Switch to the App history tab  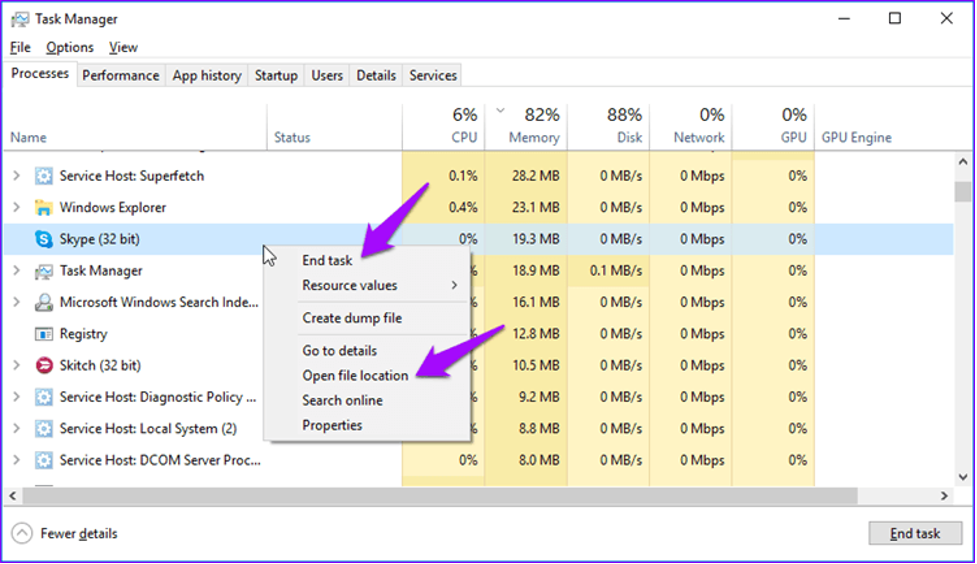[x=207, y=75]
